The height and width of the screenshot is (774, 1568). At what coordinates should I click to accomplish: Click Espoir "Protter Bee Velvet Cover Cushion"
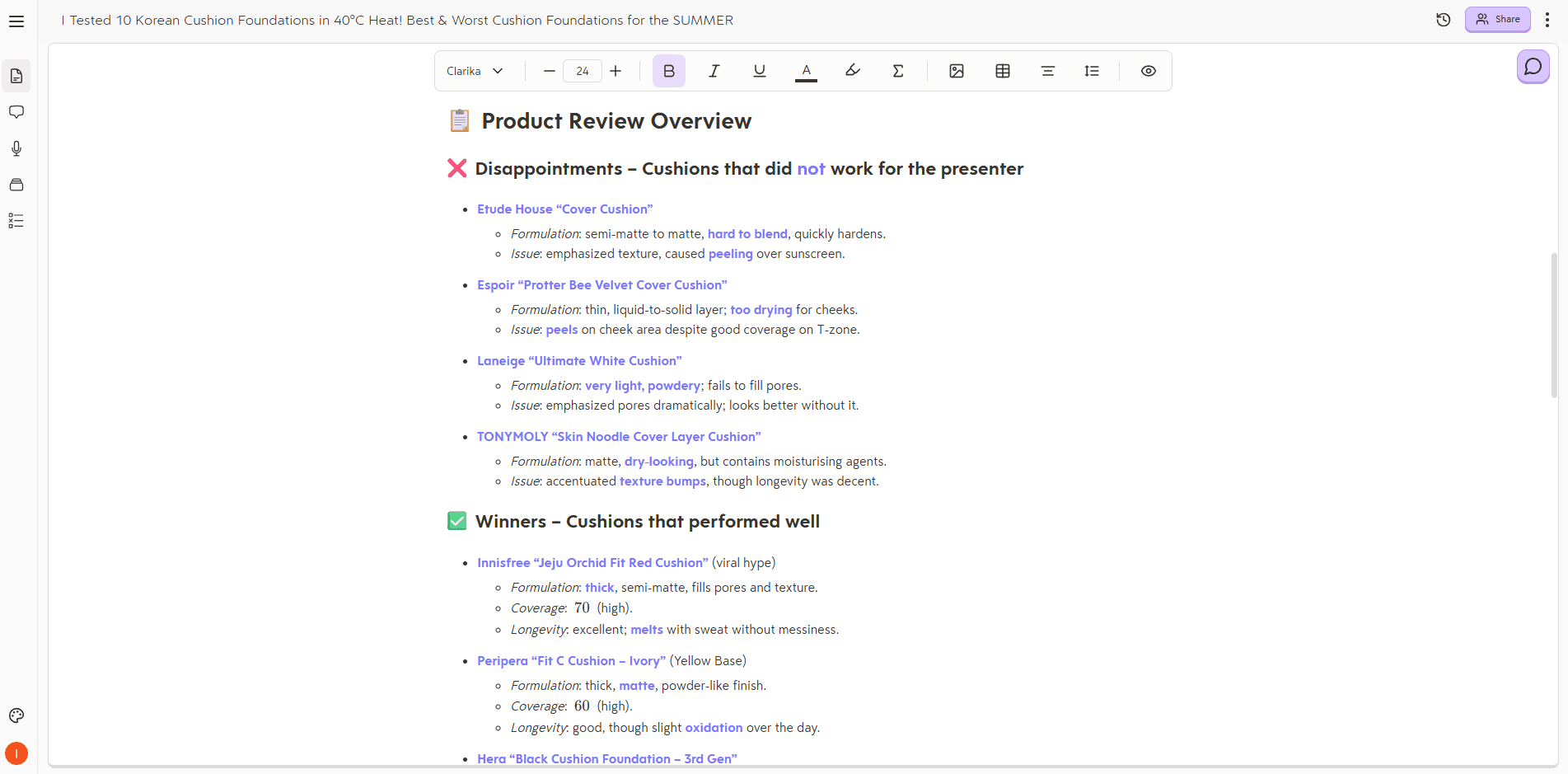pyautogui.click(x=601, y=285)
